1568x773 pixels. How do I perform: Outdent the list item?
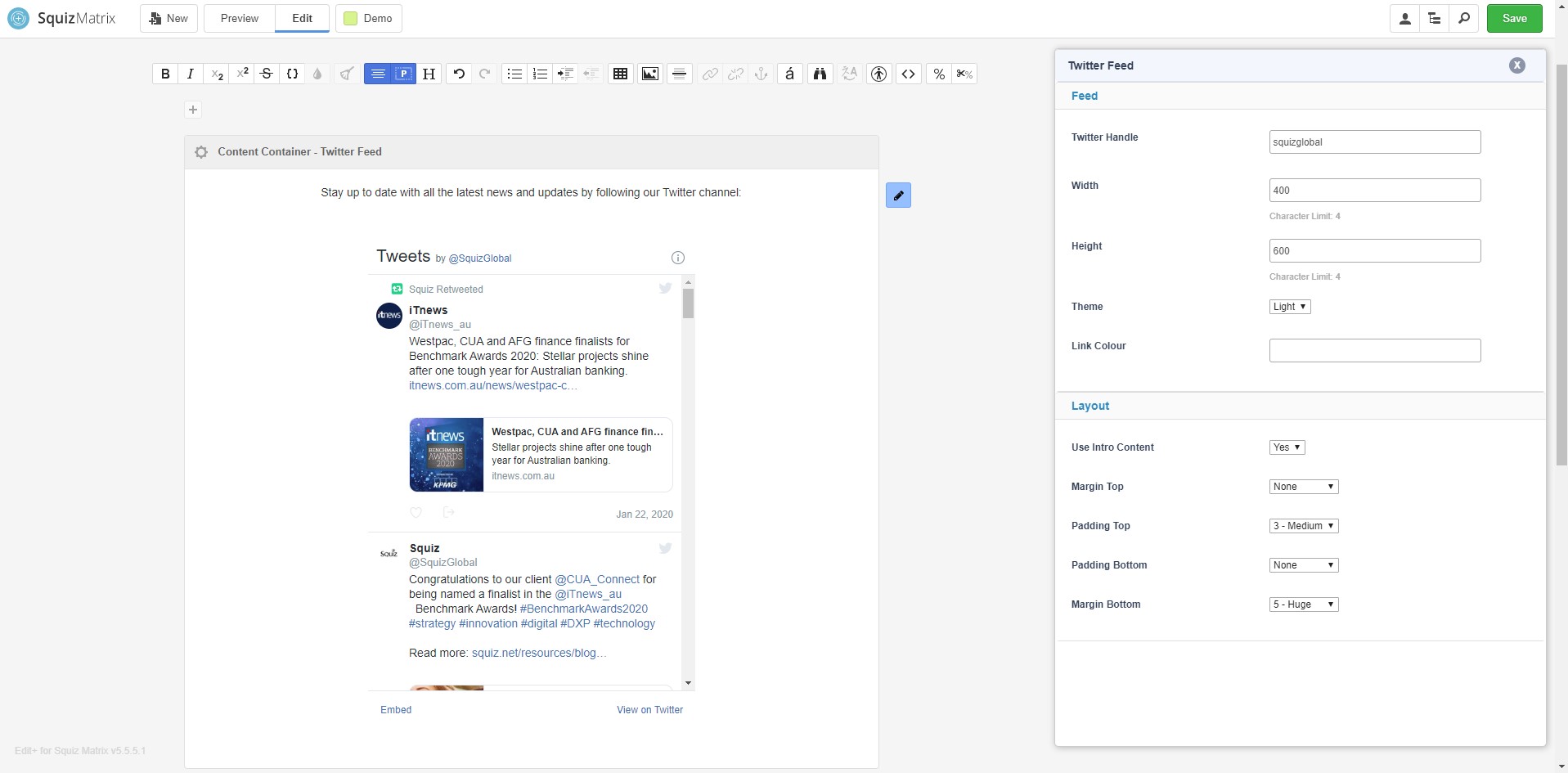[x=591, y=74]
